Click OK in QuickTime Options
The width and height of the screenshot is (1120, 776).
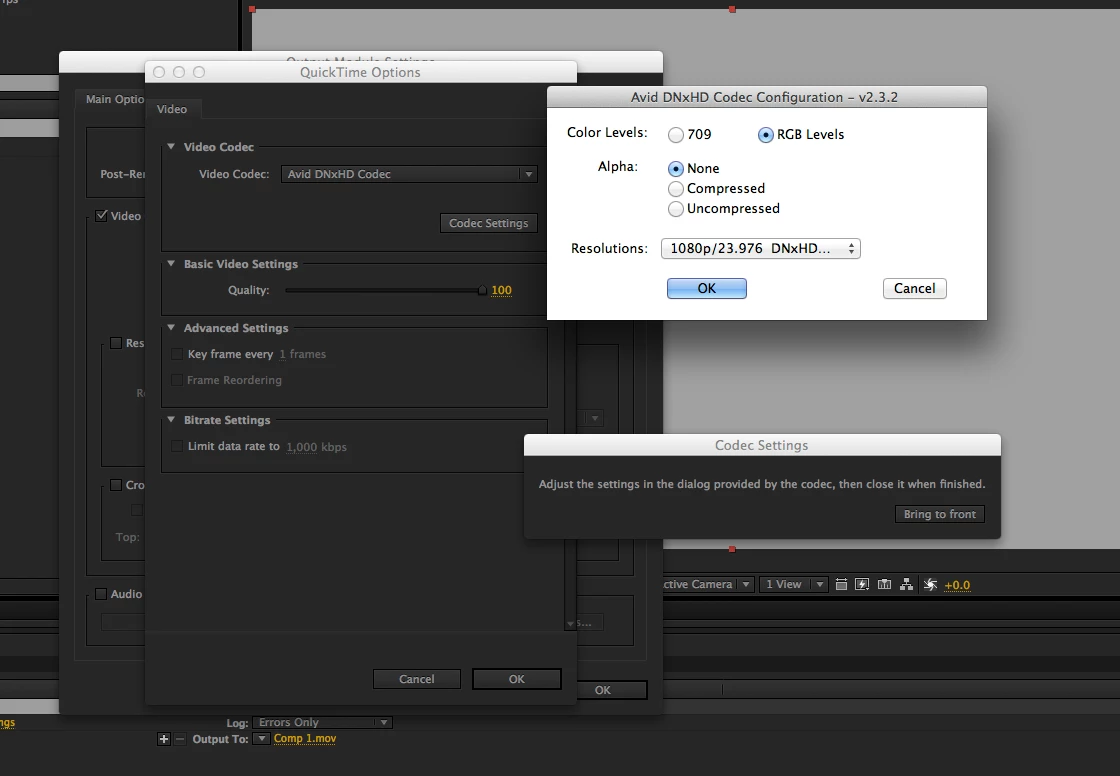pos(516,680)
